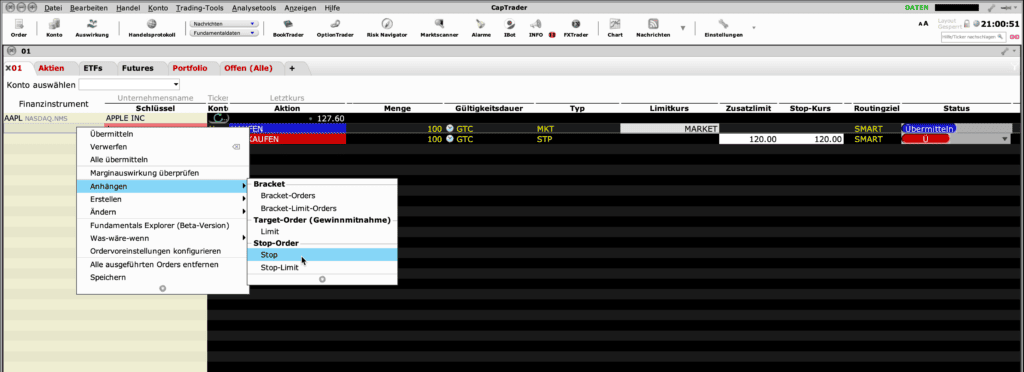Launch BookTrader from the toolbar

(x=288, y=28)
